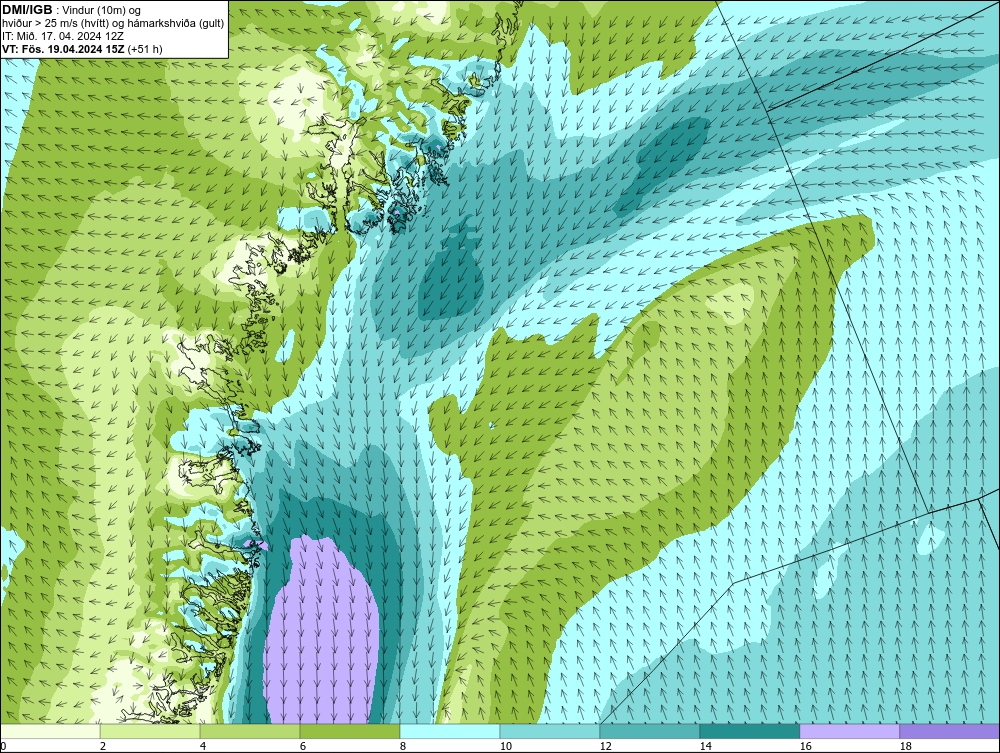This screenshot has width=1000, height=753.
Task: Click the 'IT: Mið. 17. 04. 2024 12Z' line
Action: pos(63,36)
